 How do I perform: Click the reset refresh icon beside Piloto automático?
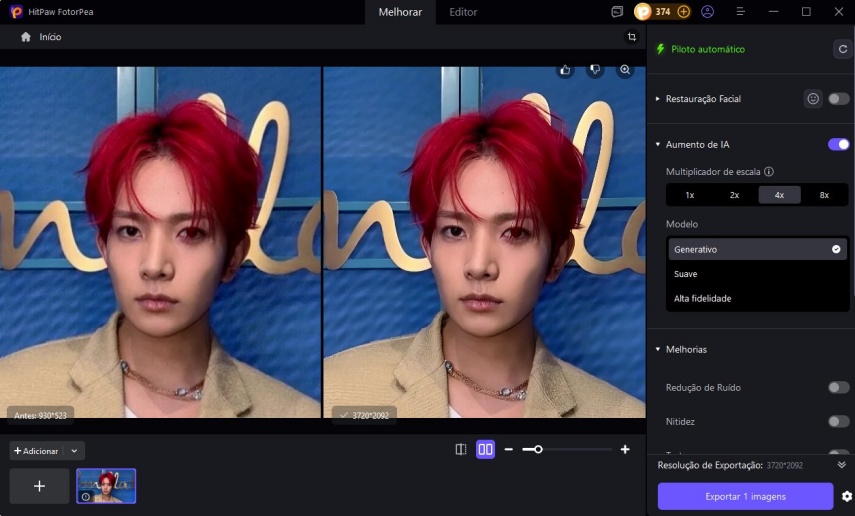(x=842, y=49)
